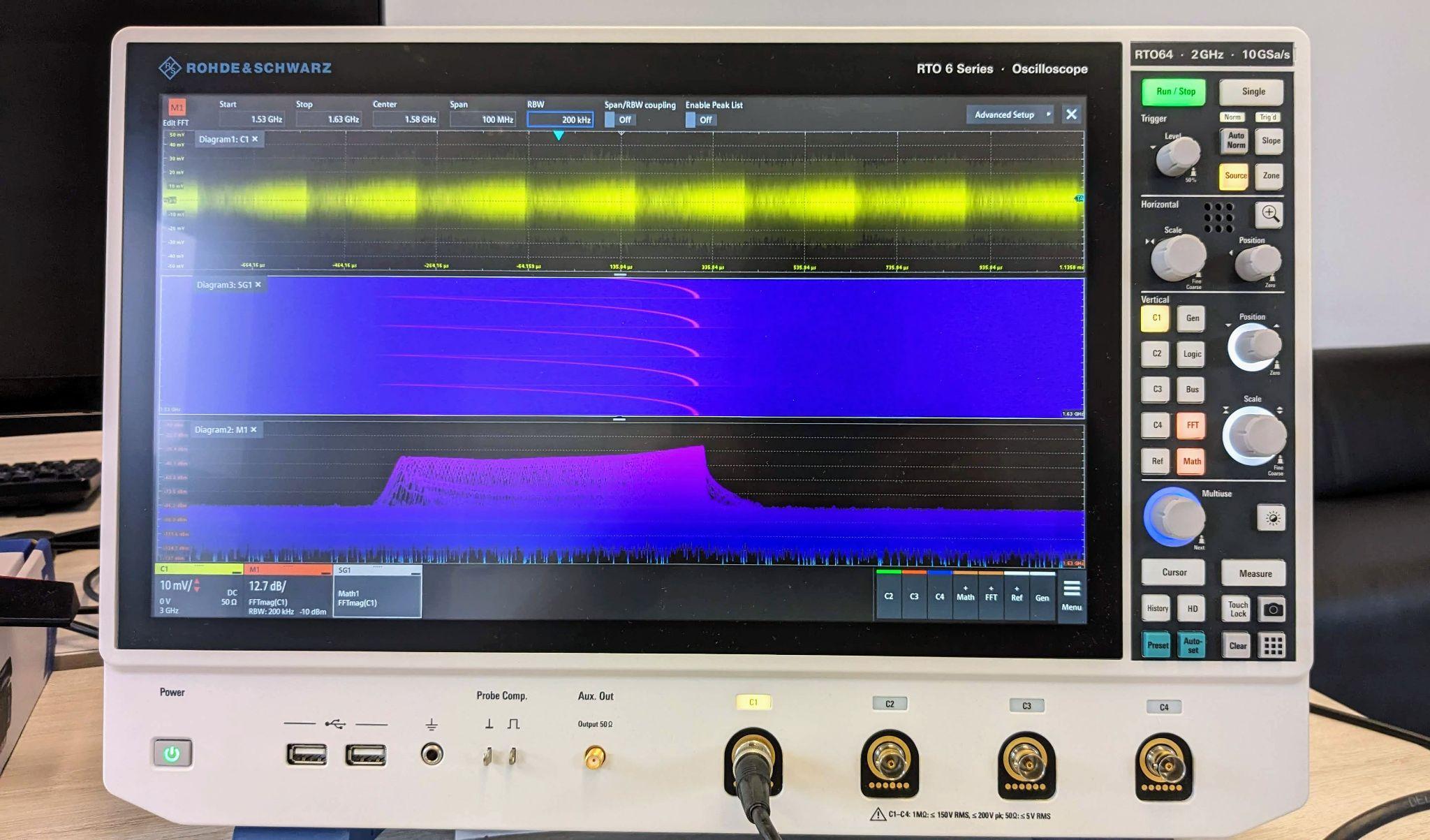The image size is (1430, 840).
Task: Select the Stop frequency field 1.63 GHz
Action: click(328, 119)
